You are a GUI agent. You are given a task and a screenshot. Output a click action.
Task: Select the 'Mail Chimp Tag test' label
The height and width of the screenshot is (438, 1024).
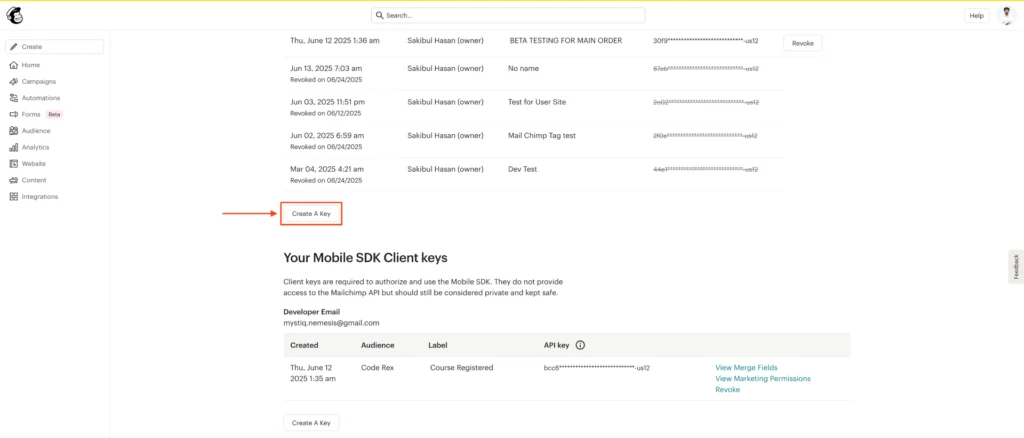(541, 136)
